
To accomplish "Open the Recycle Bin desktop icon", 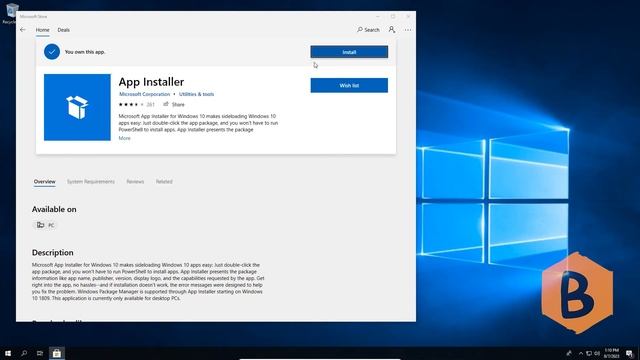I will [x=10, y=13].
